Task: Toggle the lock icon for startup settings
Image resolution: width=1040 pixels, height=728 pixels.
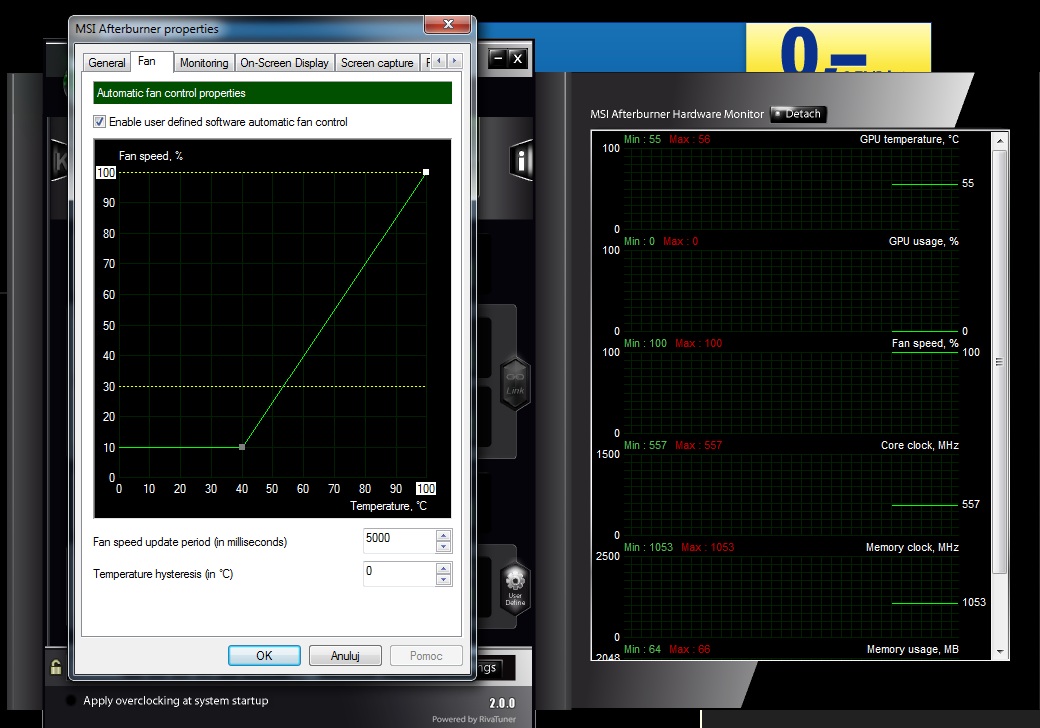Action: (56, 667)
